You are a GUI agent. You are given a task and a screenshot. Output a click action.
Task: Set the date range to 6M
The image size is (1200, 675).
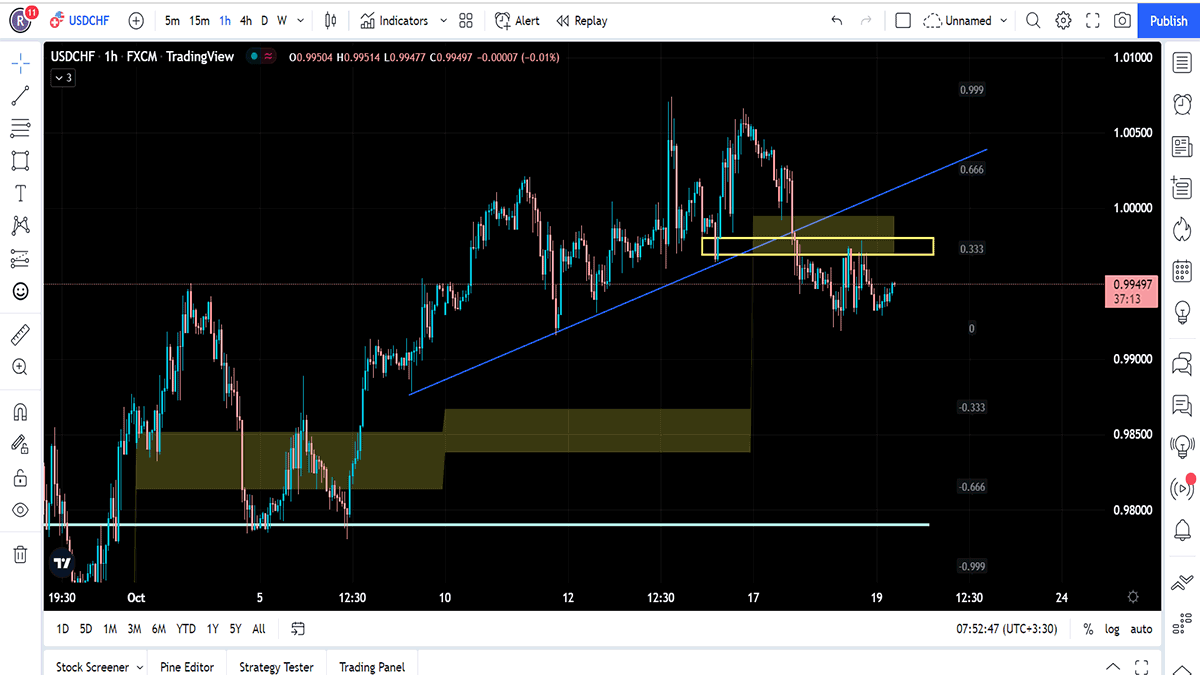coord(159,629)
